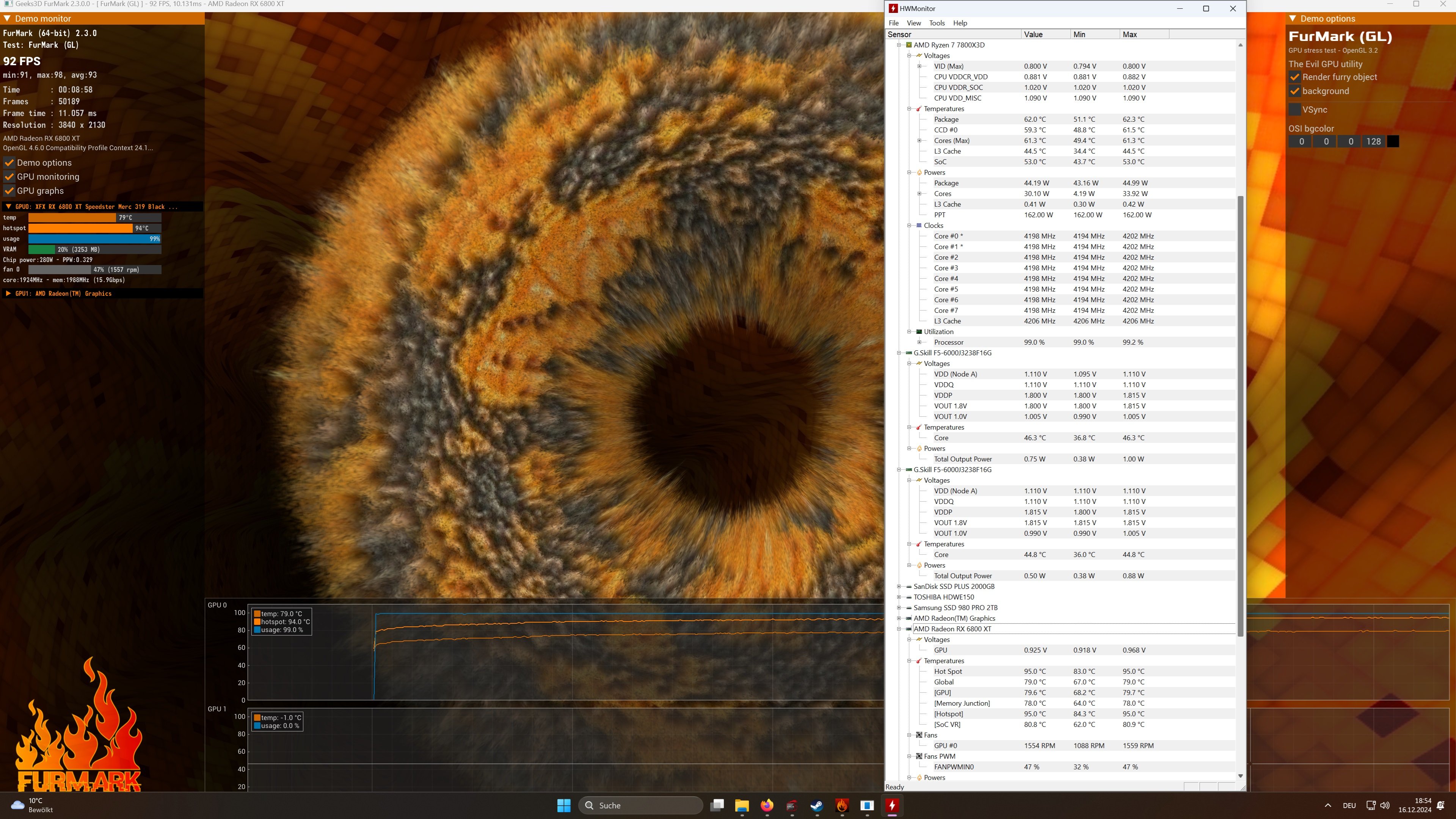
Task: Open File Explorer from the taskbar
Action: point(742,805)
